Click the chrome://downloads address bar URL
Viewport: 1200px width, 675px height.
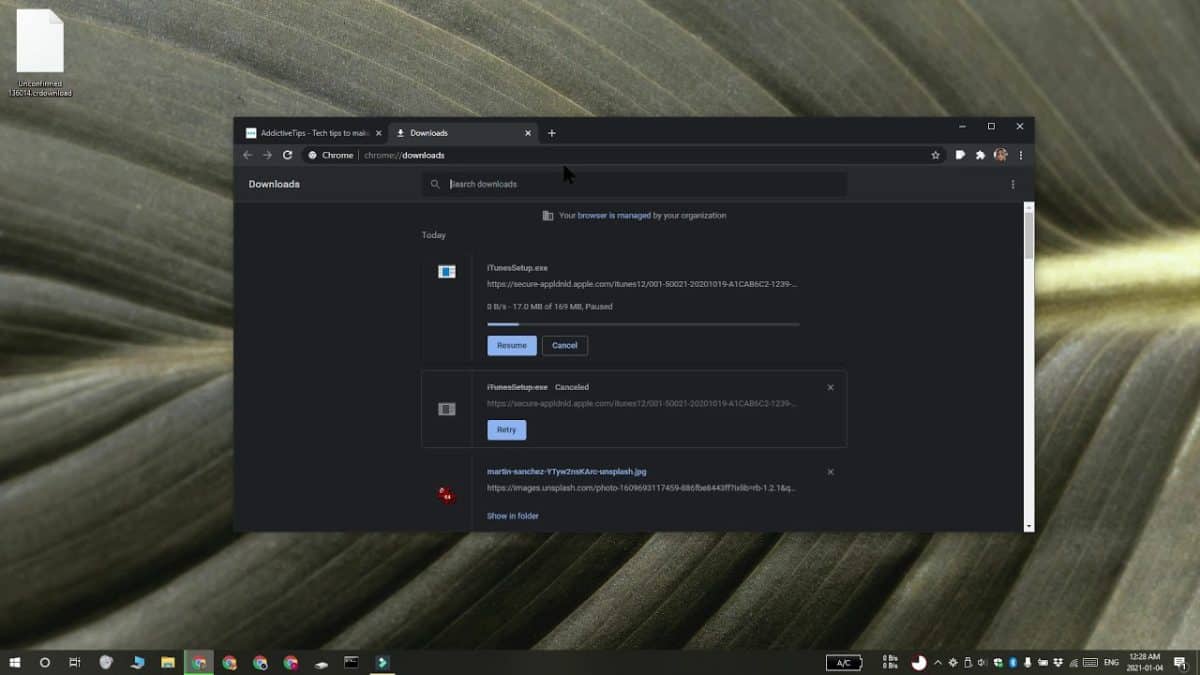(405, 155)
